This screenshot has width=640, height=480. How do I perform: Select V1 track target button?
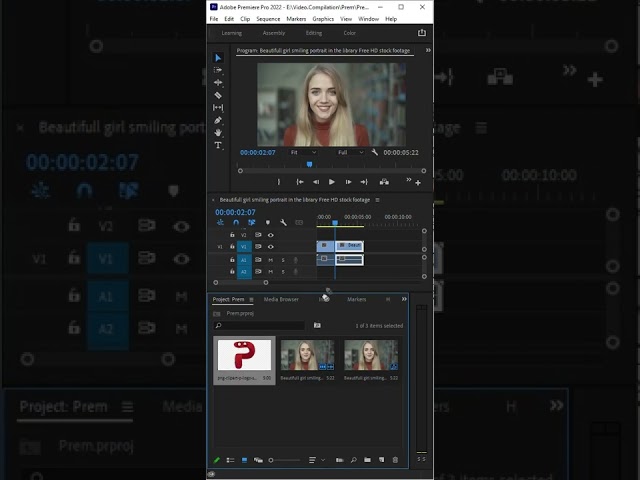point(244,247)
